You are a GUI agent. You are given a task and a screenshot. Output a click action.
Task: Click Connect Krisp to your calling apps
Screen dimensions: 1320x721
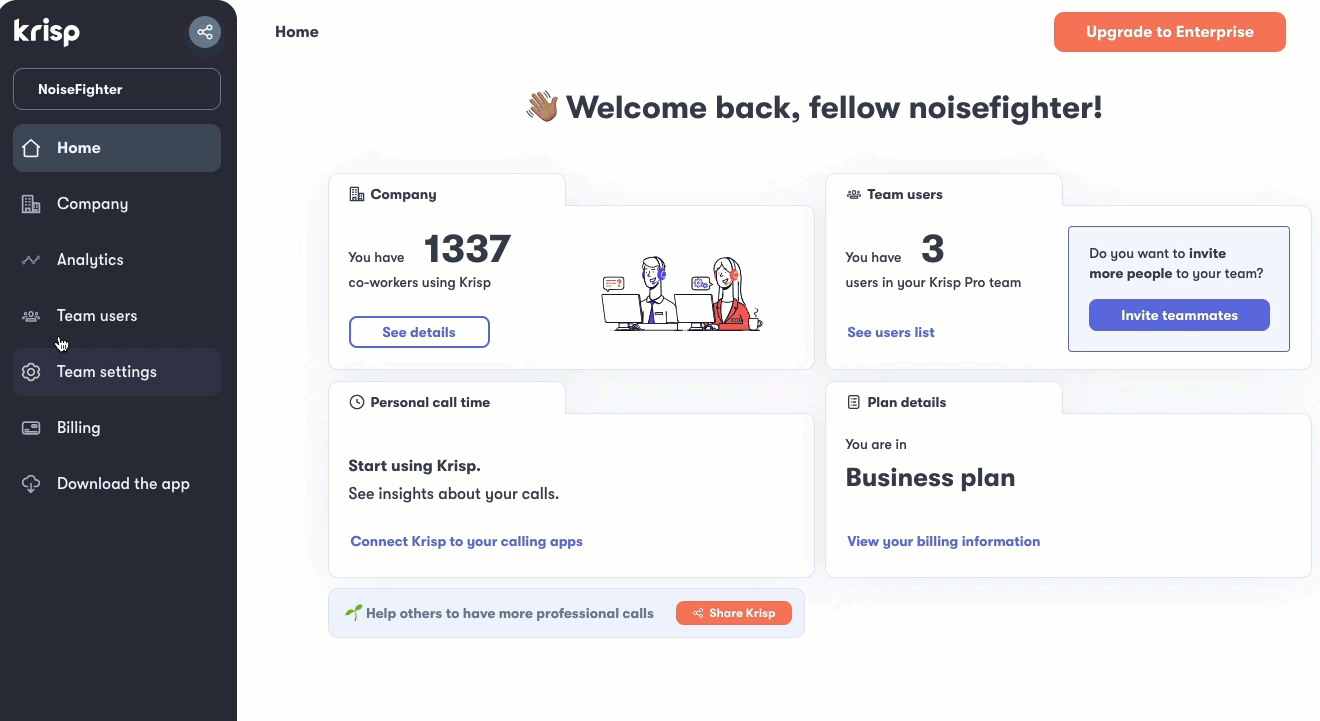466,541
